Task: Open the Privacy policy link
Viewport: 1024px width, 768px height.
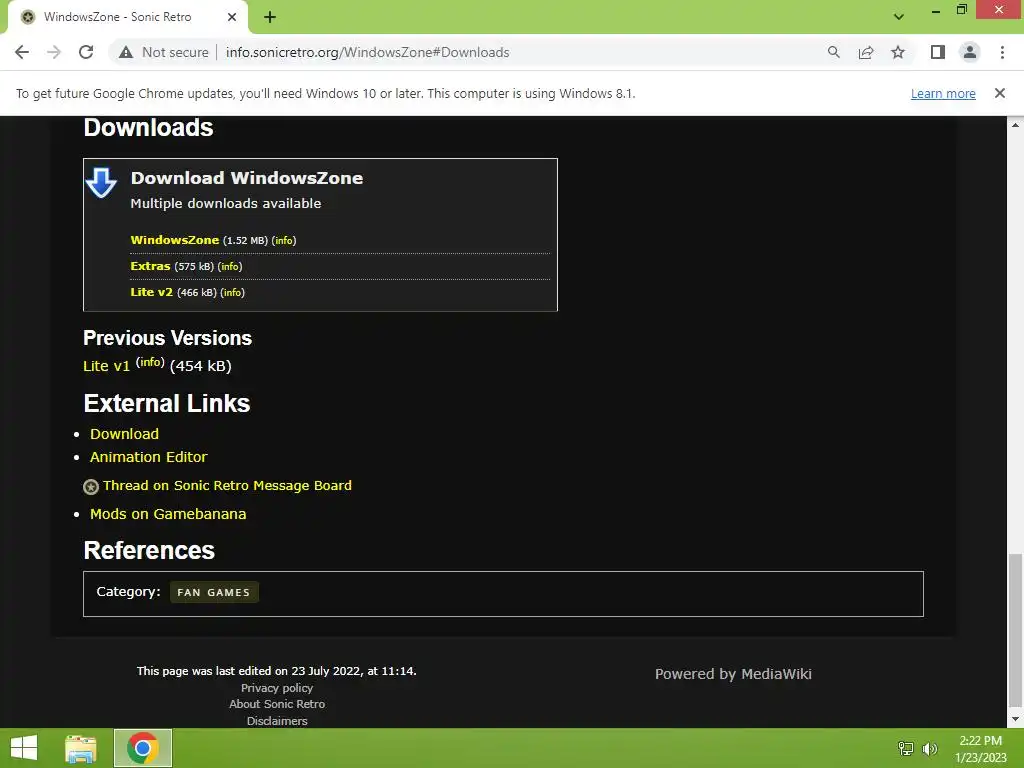Action: point(277,688)
